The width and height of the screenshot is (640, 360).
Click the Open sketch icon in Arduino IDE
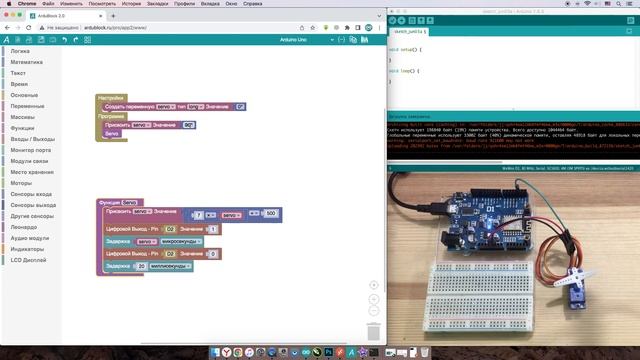(x=421, y=20)
